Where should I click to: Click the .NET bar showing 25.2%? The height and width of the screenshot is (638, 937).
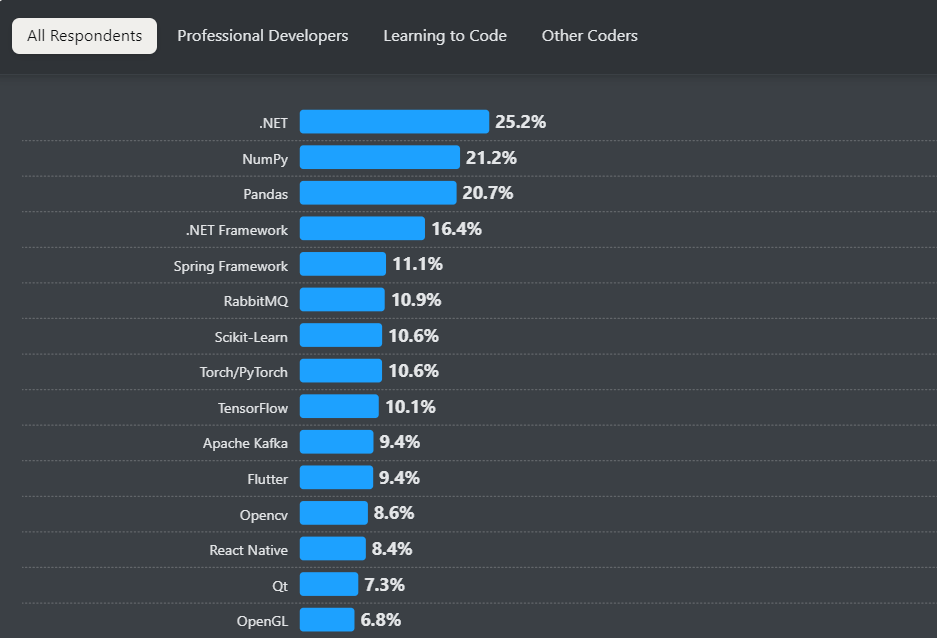[x=393, y=121]
